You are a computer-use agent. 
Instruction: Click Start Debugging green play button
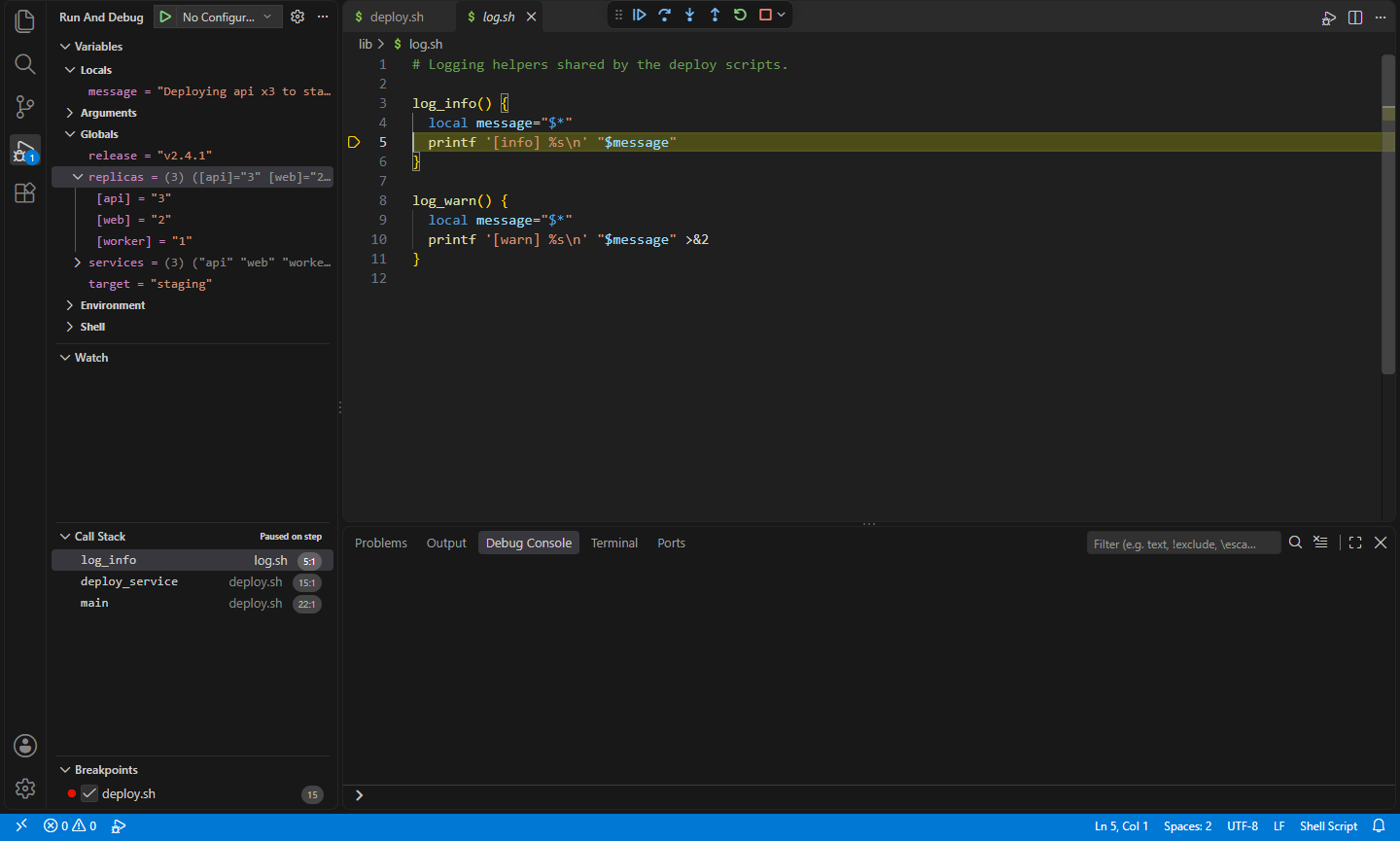pyautogui.click(x=166, y=17)
